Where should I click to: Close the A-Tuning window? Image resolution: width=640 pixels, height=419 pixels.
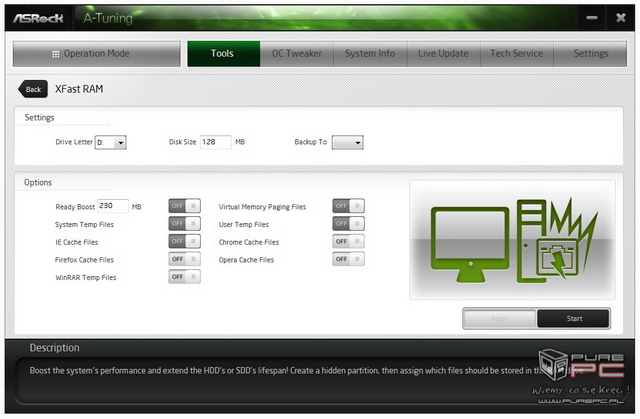[x=621, y=18]
